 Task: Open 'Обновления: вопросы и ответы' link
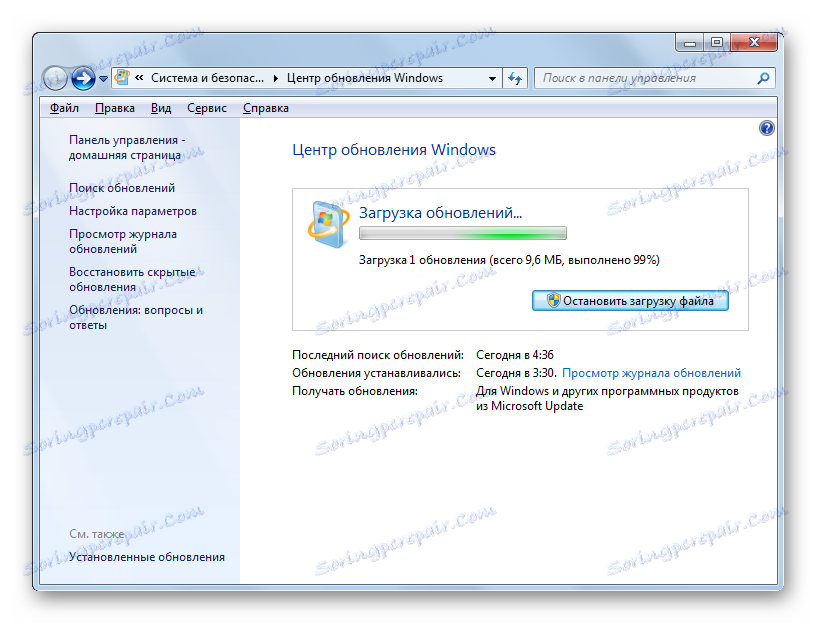[136, 317]
